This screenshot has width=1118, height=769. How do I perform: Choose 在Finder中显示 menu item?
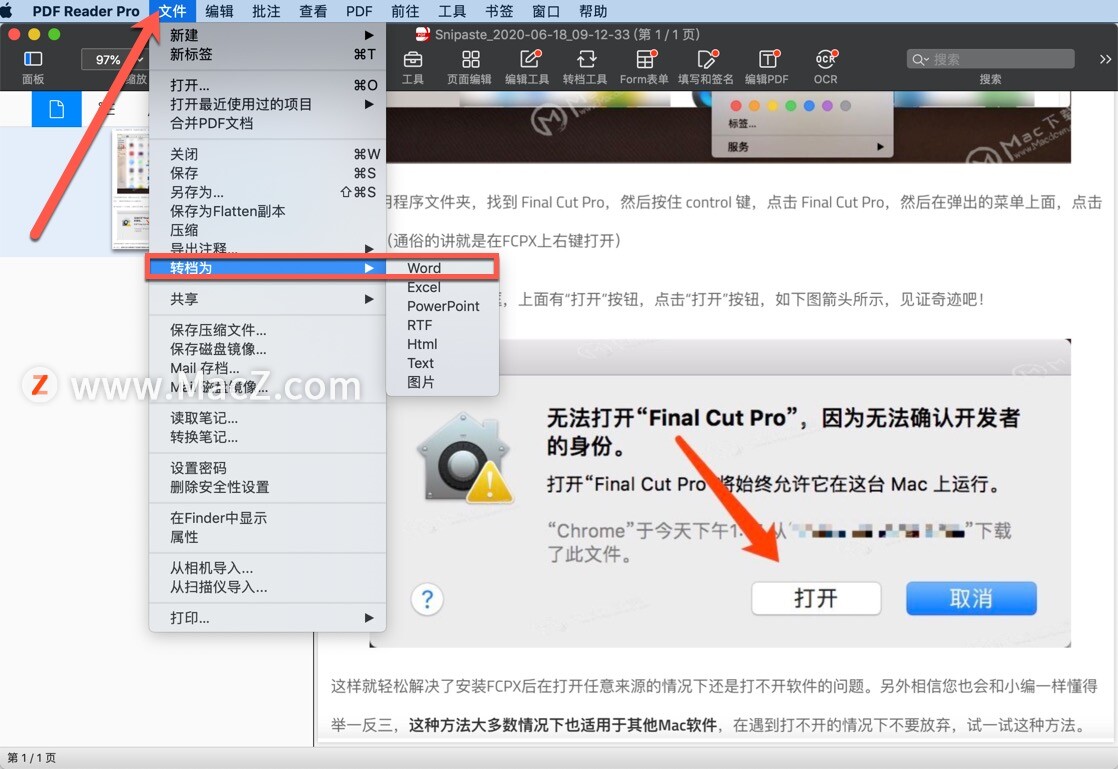tap(267, 518)
